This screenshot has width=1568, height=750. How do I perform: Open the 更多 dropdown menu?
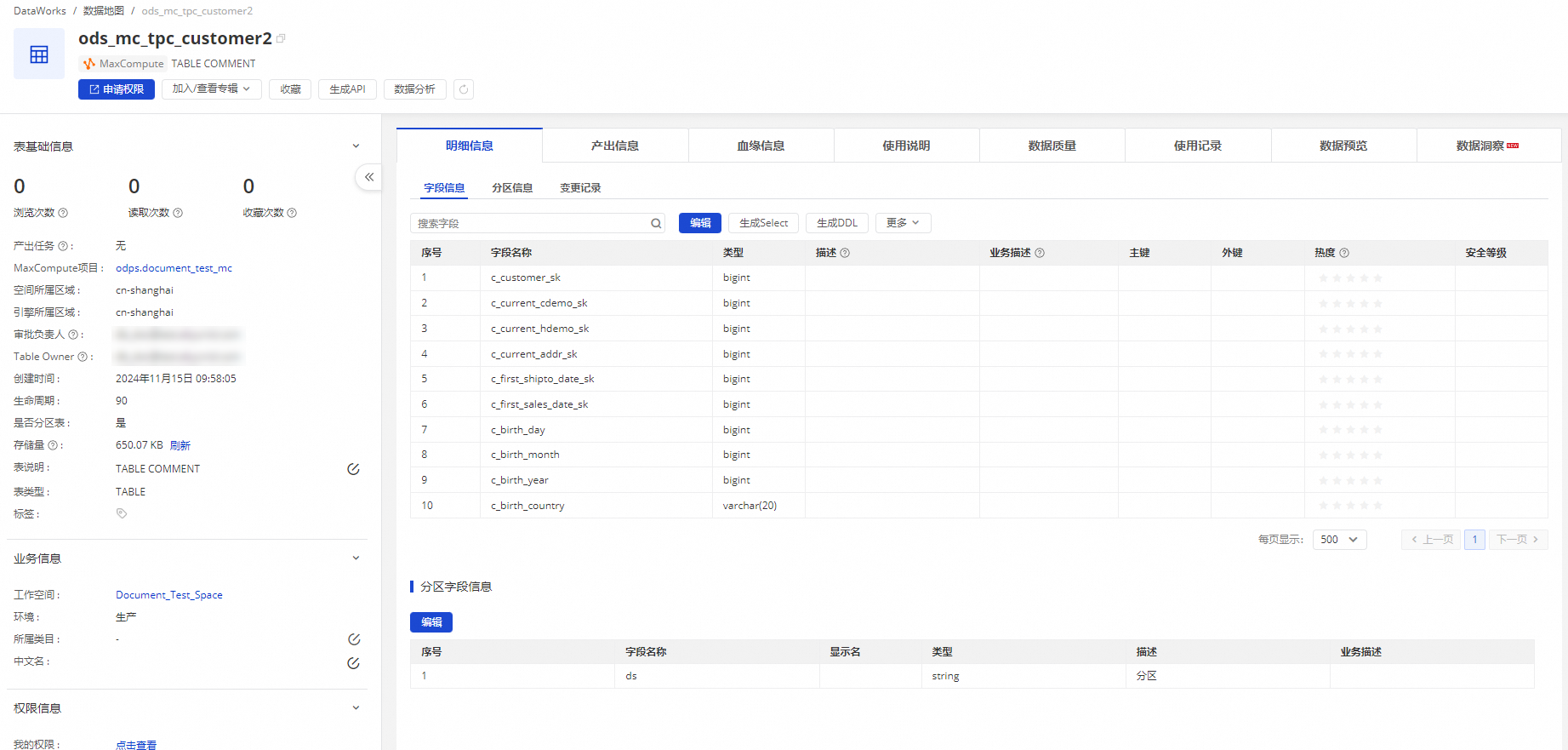tap(903, 223)
